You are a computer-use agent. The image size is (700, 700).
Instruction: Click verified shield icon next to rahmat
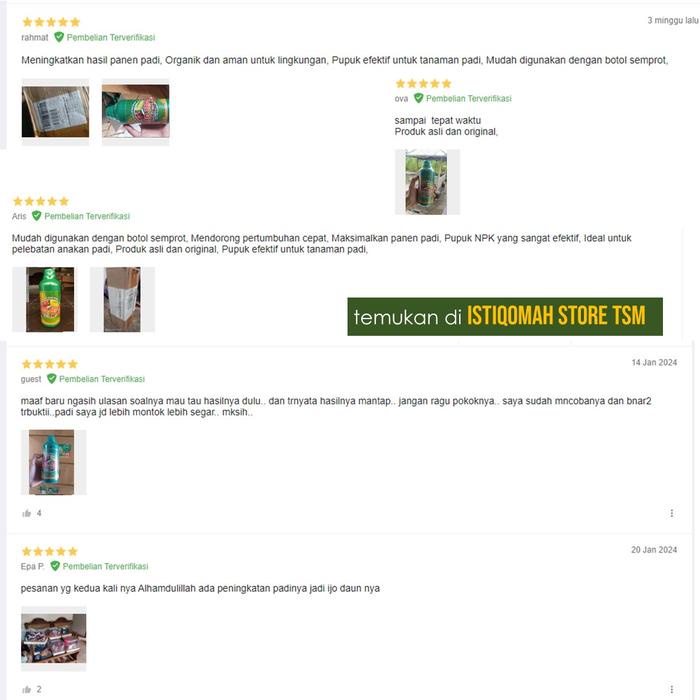tap(59, 37)
